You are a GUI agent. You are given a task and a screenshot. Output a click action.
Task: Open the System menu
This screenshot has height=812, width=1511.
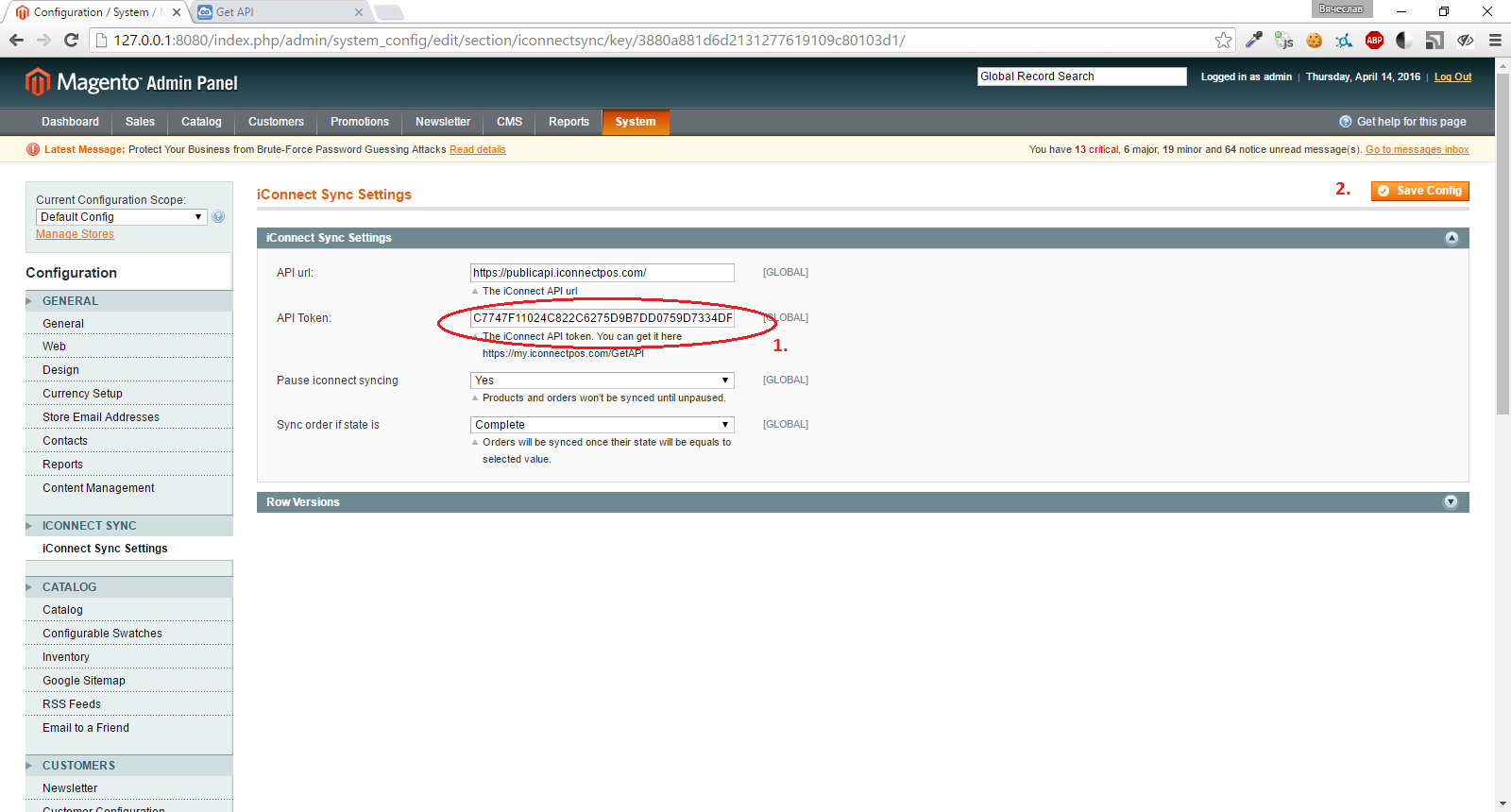[x=636, y=121]
